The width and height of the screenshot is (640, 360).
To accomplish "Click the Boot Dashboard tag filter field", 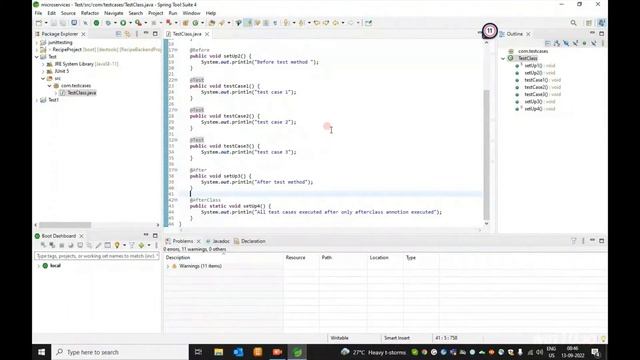I will [x=97, y=256].
